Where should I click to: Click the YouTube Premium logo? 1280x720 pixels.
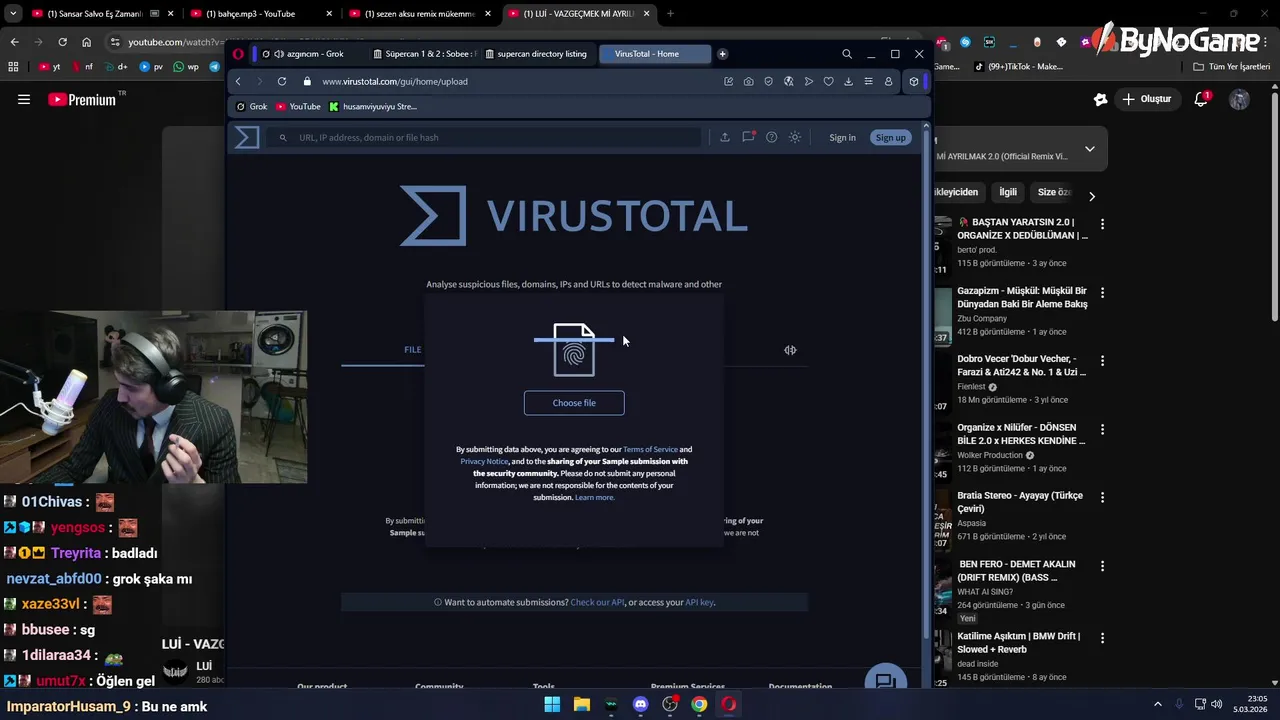[82, 99]
